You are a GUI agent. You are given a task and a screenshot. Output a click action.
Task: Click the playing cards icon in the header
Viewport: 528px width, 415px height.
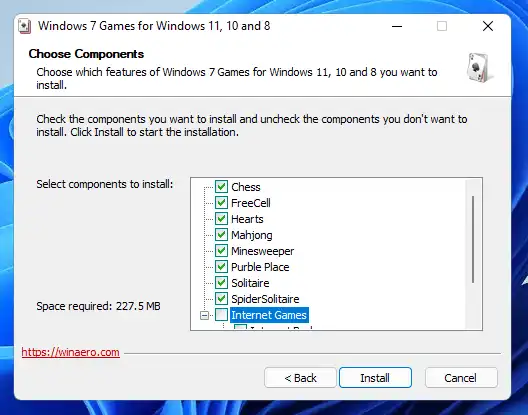(x=479, y=67)
